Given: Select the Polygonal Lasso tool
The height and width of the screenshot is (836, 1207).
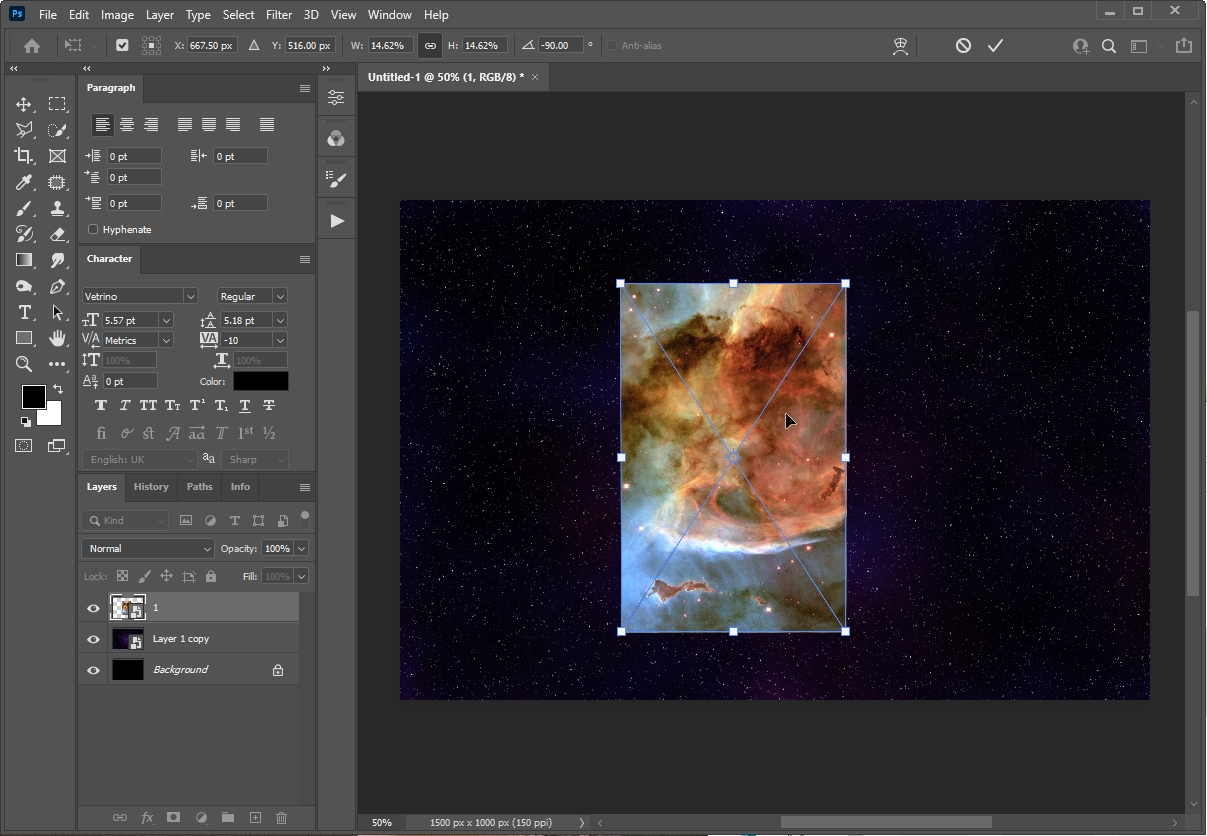Looking at the screenshot, I should pyautogui.click(x=24, y=130).
